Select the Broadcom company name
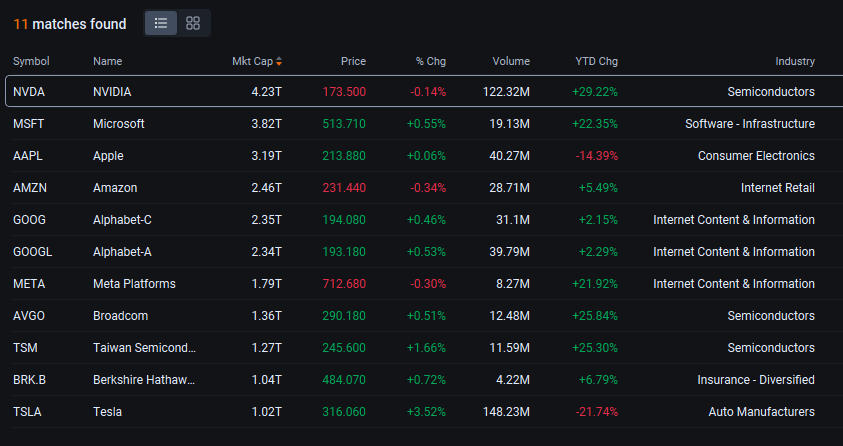 click(x=120, y=316)
